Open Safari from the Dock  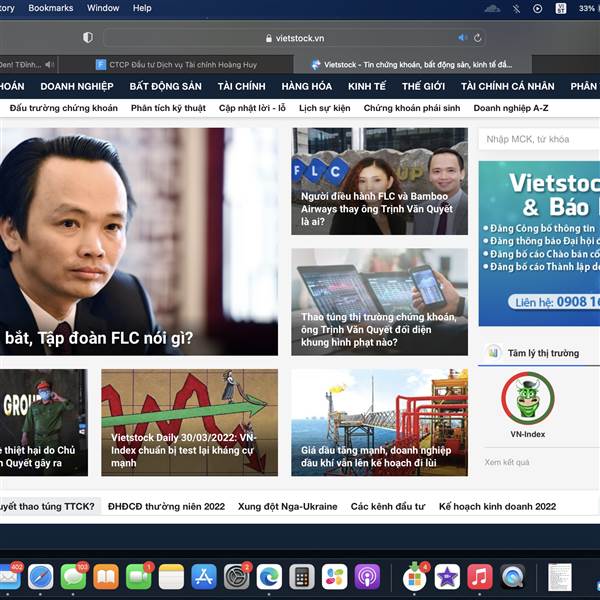(41, 577)
